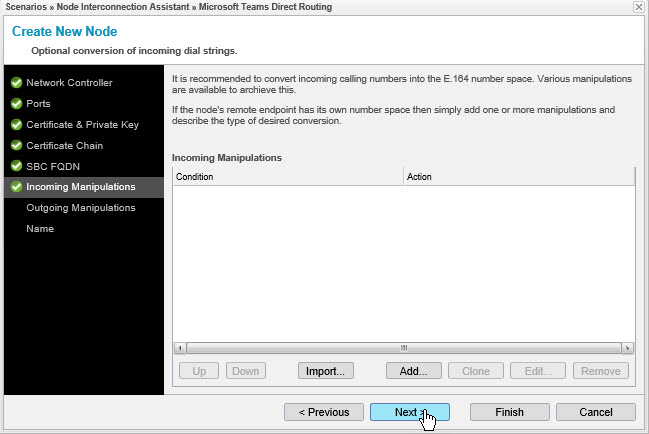Viewport: 649px width, 434px height.
Task: Select the Network Controller step label
Action: pos(69,83)
